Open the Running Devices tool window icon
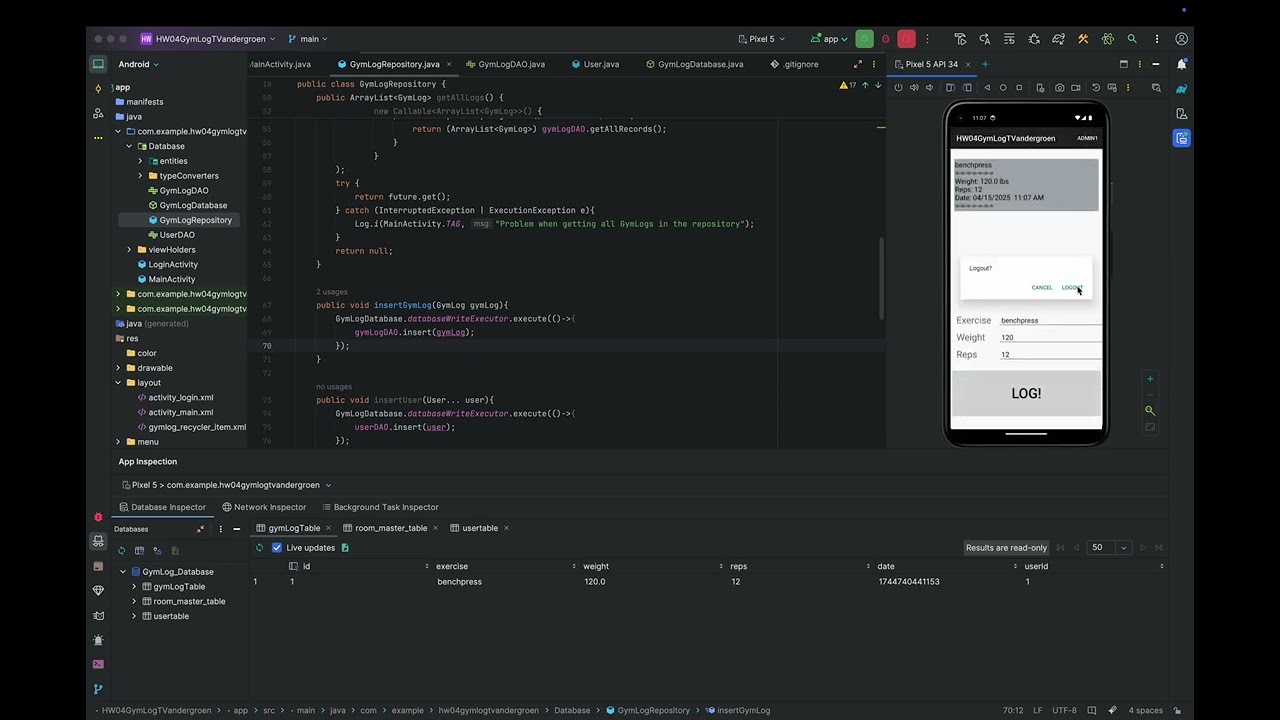 (x=1181, y=138)
